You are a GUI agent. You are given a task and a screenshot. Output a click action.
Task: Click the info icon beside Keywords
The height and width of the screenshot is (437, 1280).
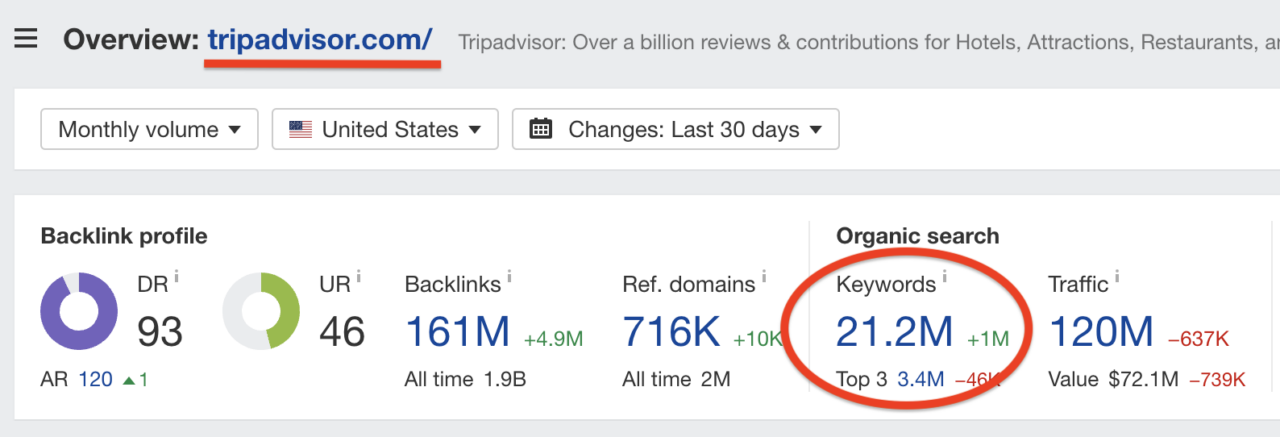point(943,275)
